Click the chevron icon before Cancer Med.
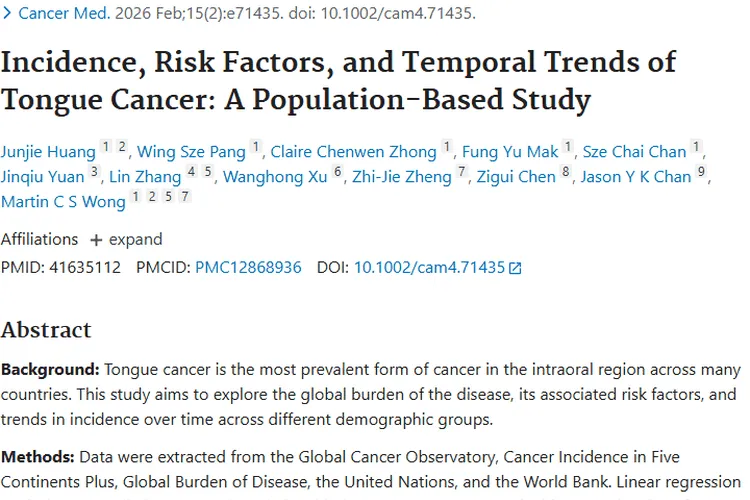Screen dimensions: 750x500 point(8,14)
